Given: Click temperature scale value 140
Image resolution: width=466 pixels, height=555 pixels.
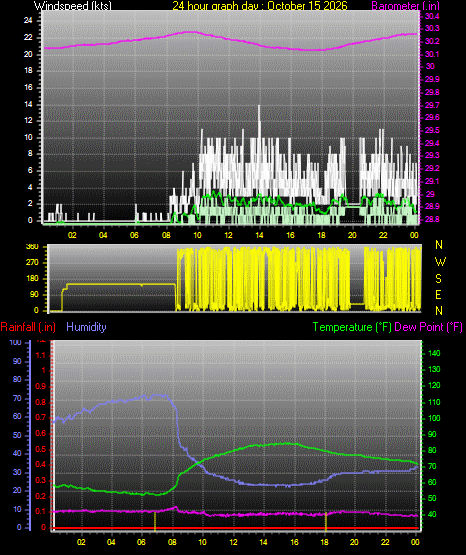Looking at the screenshot, I should [434, 353].
